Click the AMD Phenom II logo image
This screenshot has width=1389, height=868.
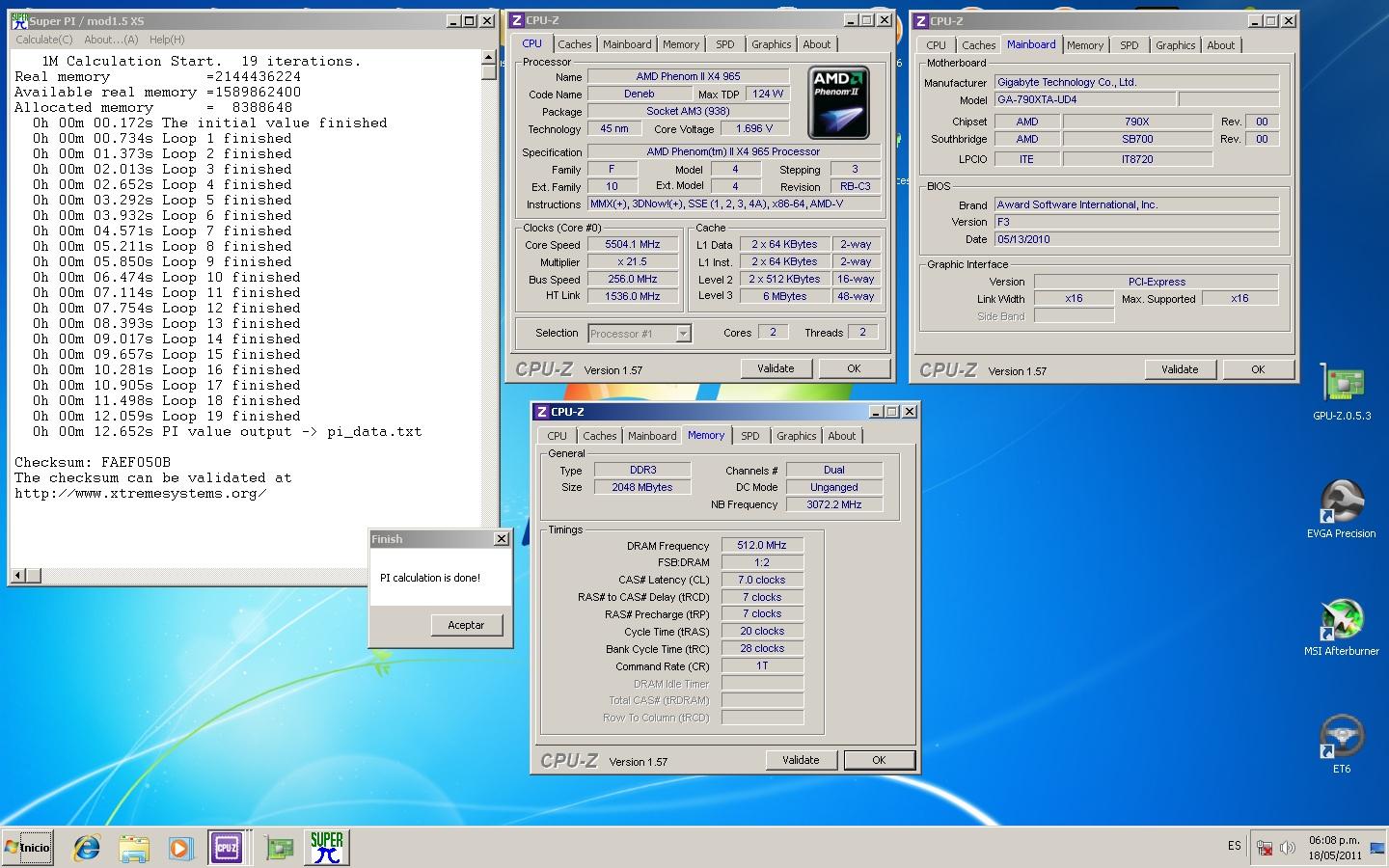click(x=838, y=101)
